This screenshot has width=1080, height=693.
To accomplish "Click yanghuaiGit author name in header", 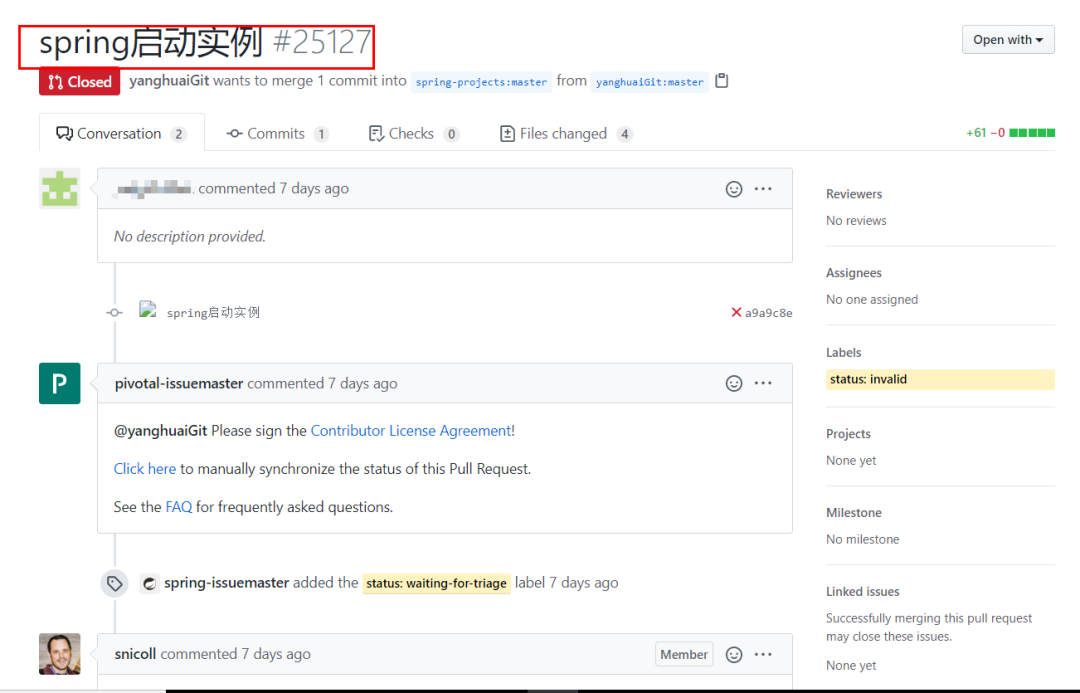I will 169,81.
